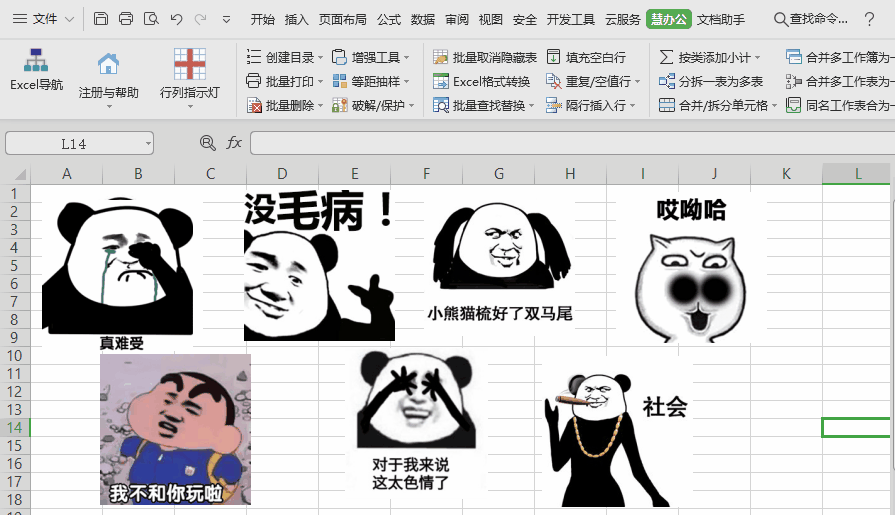Open the 文件 menu

[45, 19]
